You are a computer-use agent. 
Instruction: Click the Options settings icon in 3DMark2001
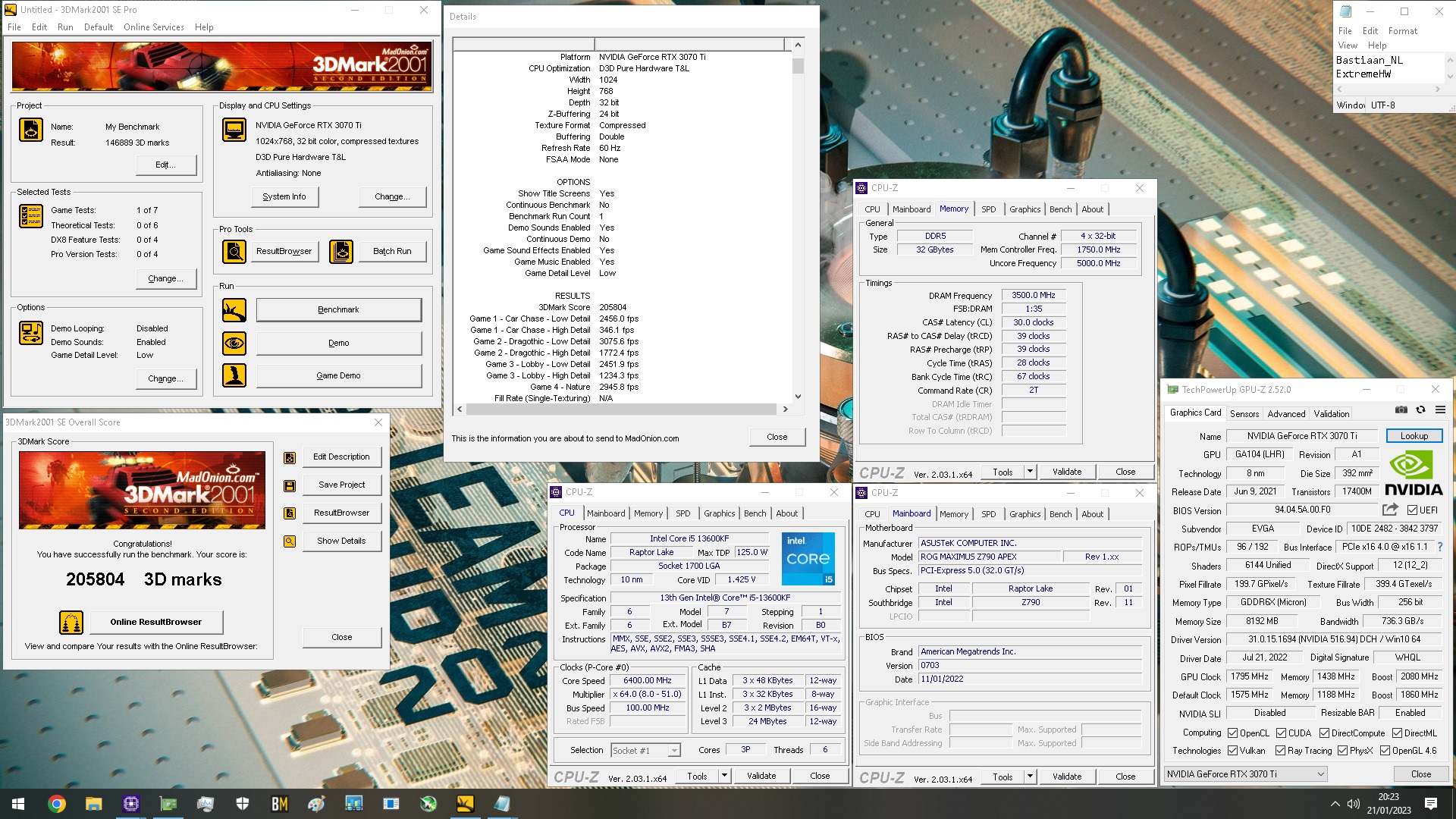click(31, 333)
